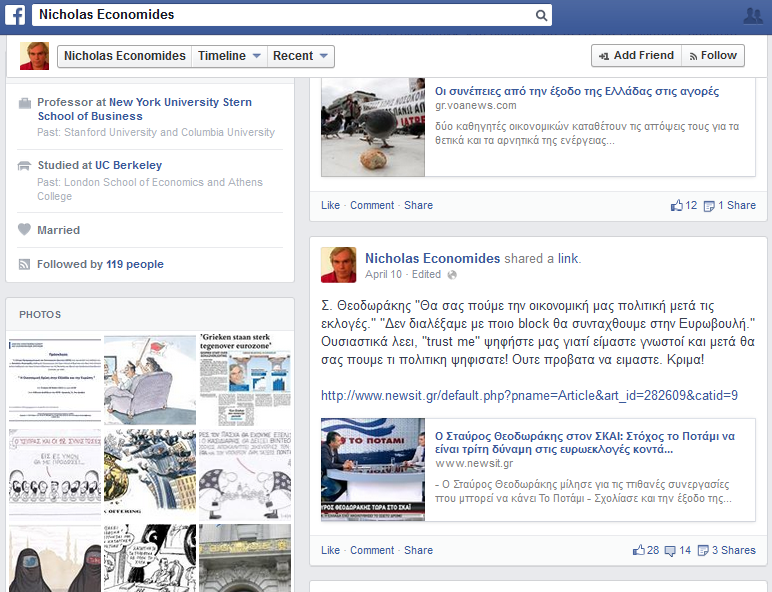Image resolution: width=772 pixels, height=592 pixels.
Task: Click the globe privacy icon beside Edited
Action: click(452, 275)
